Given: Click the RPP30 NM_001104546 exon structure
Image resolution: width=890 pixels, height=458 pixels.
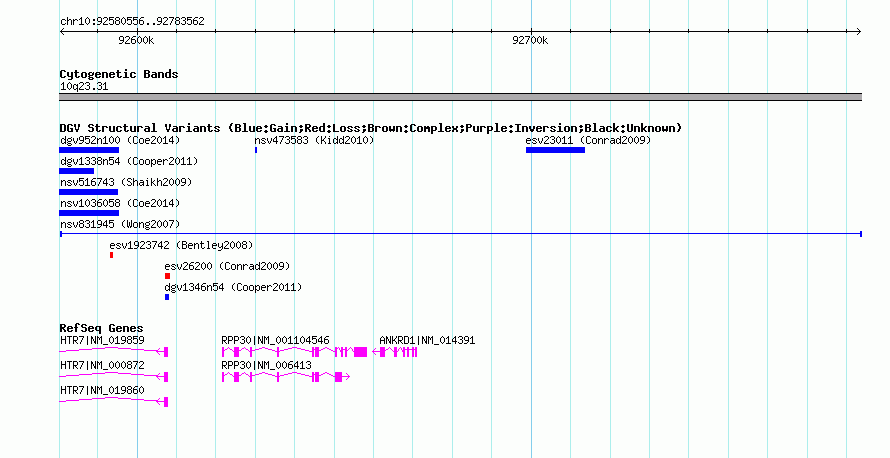Looking at the screenshot, I should [294, 352].
